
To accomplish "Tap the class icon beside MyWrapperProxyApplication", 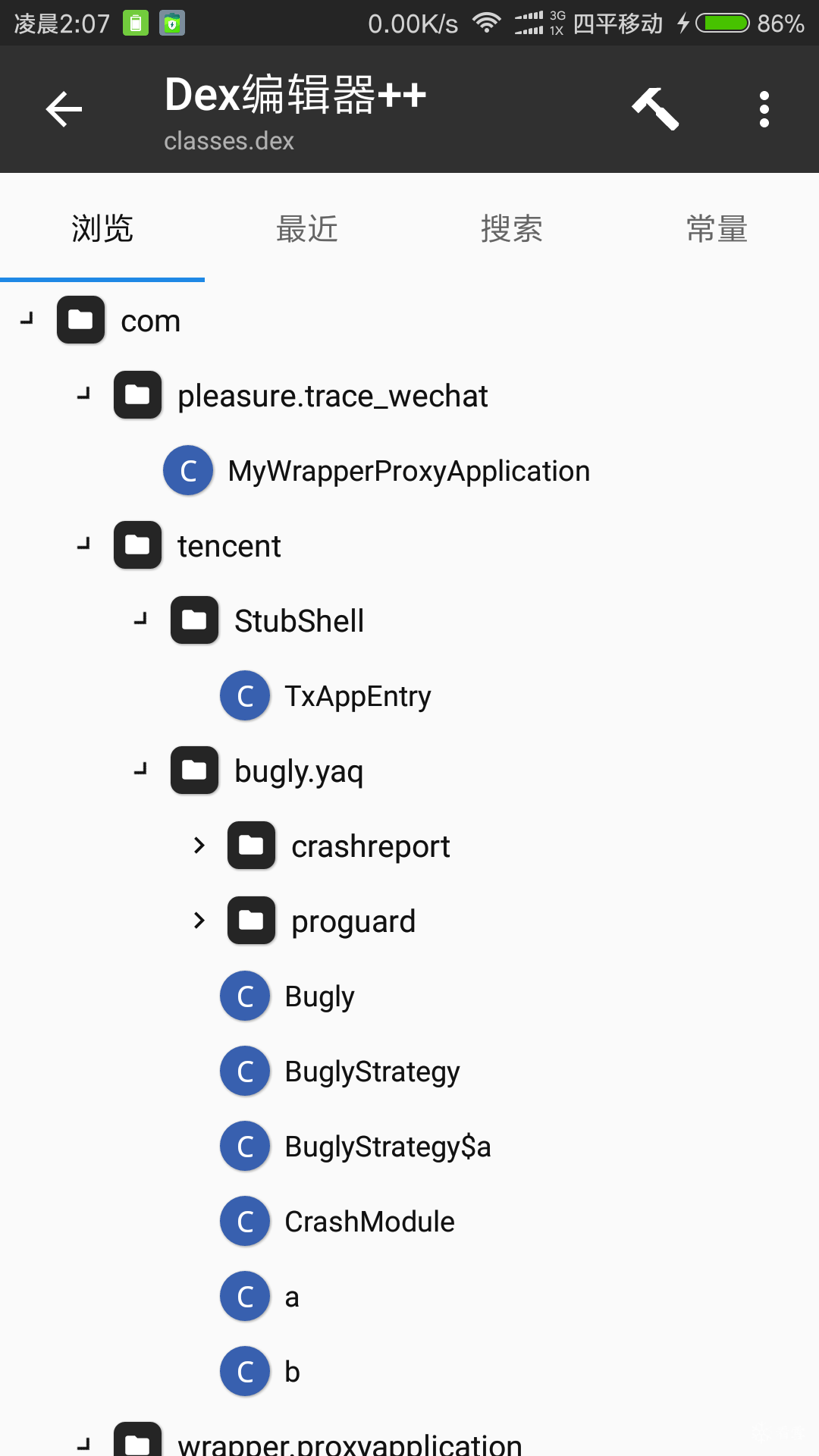I will tap(188, 471).
